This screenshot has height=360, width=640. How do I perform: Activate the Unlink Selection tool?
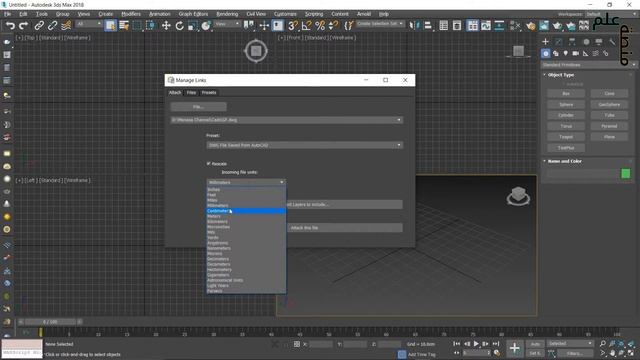click(52, 26)
